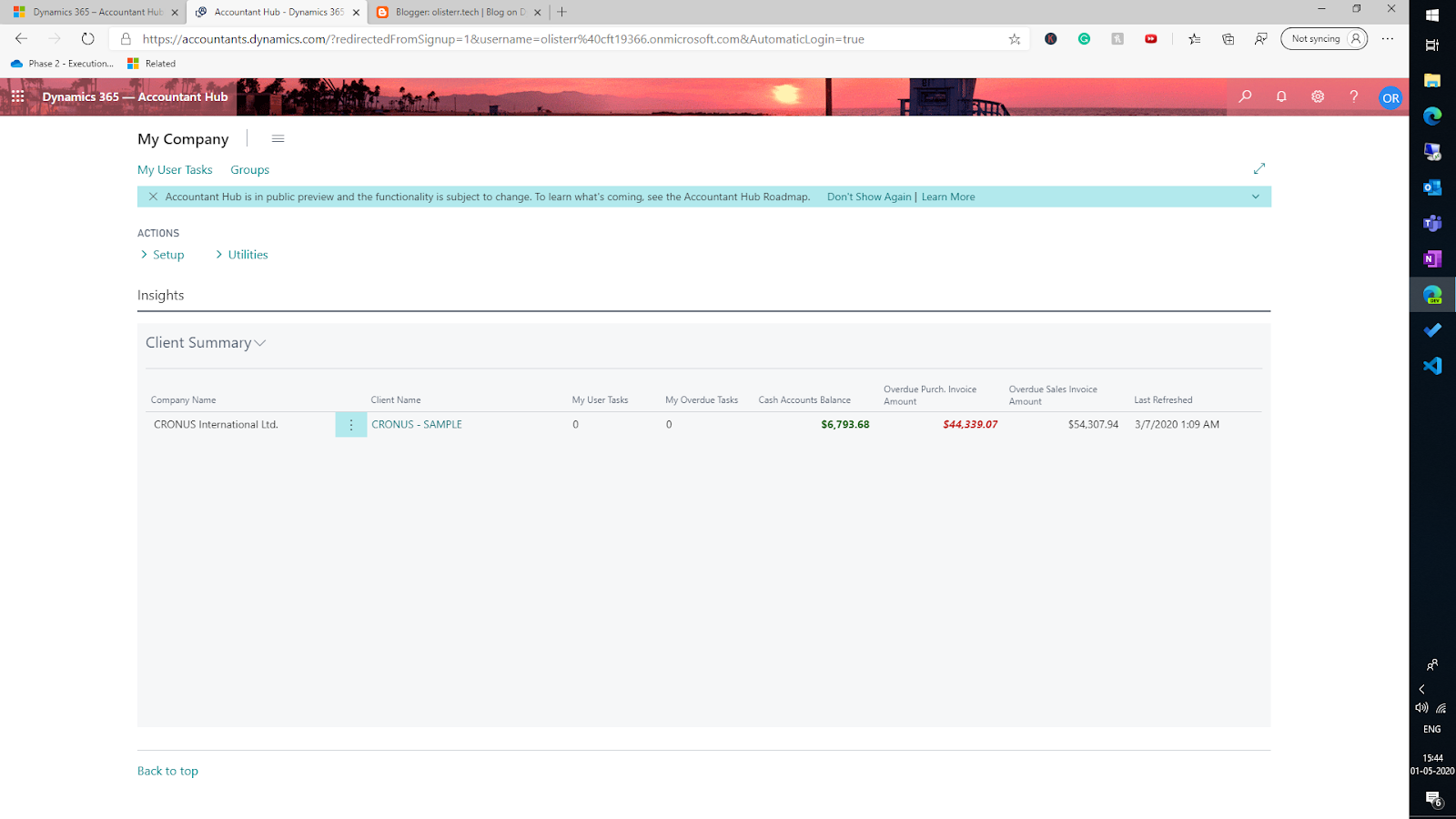The image size is (1456, 819).
Task: Open the browser Settings and more menu
Action: 1388,39
